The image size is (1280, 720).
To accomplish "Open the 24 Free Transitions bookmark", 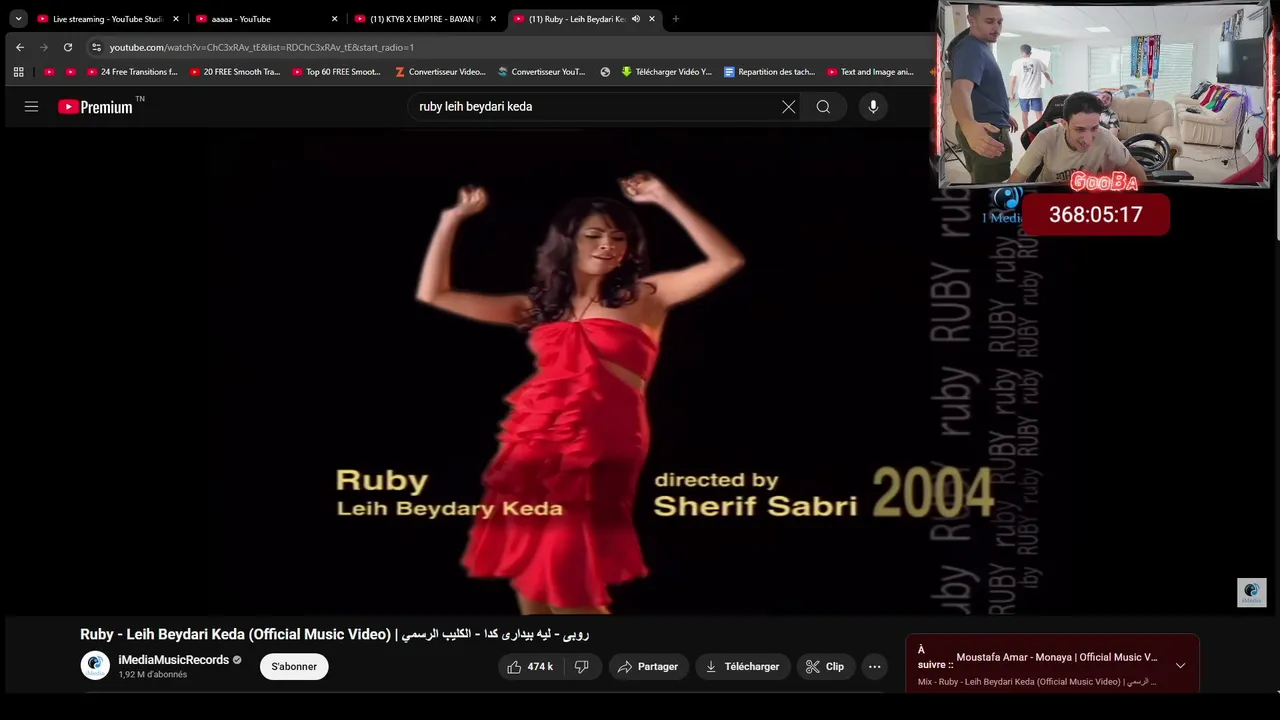I will click(x=132, y=72).
